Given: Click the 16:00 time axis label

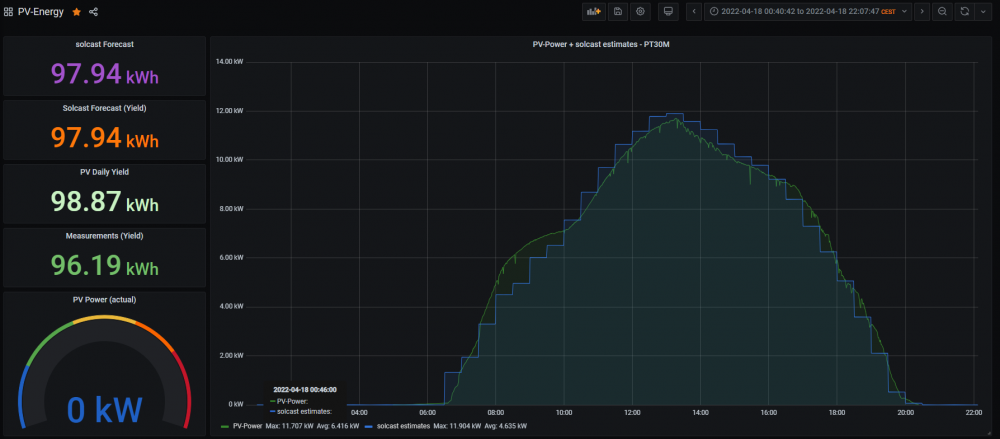Looking at the screenshot, I should pyautogui.click(x=768, y=412).
